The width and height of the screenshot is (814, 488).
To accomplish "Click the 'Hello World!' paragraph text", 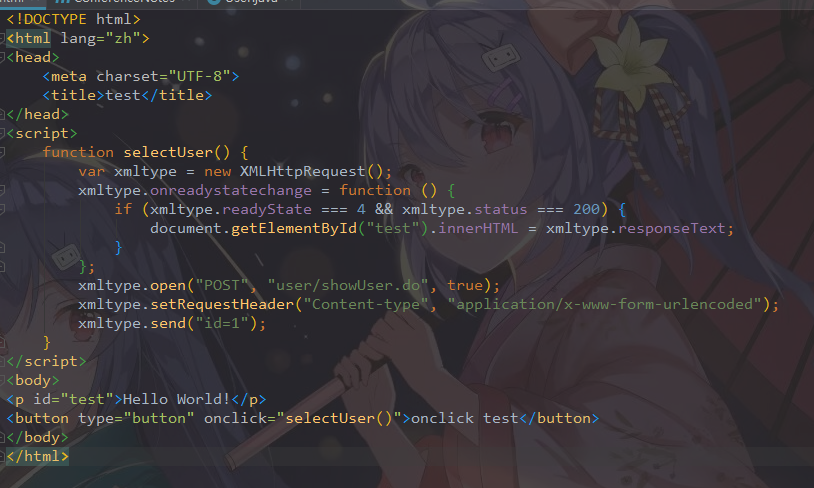I will pos(176,400).
